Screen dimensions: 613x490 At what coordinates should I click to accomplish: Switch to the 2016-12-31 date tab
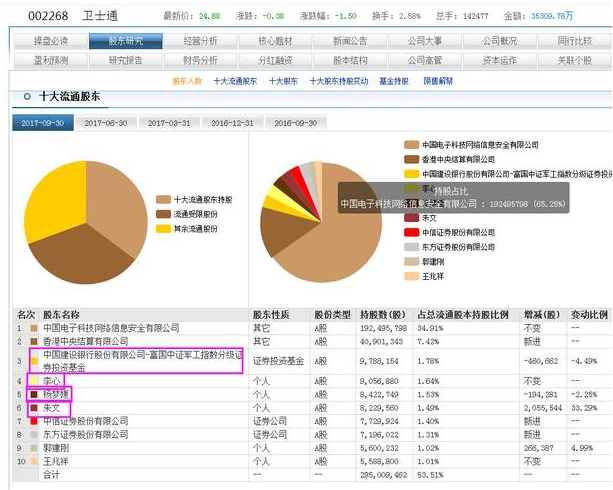[232, 123]
